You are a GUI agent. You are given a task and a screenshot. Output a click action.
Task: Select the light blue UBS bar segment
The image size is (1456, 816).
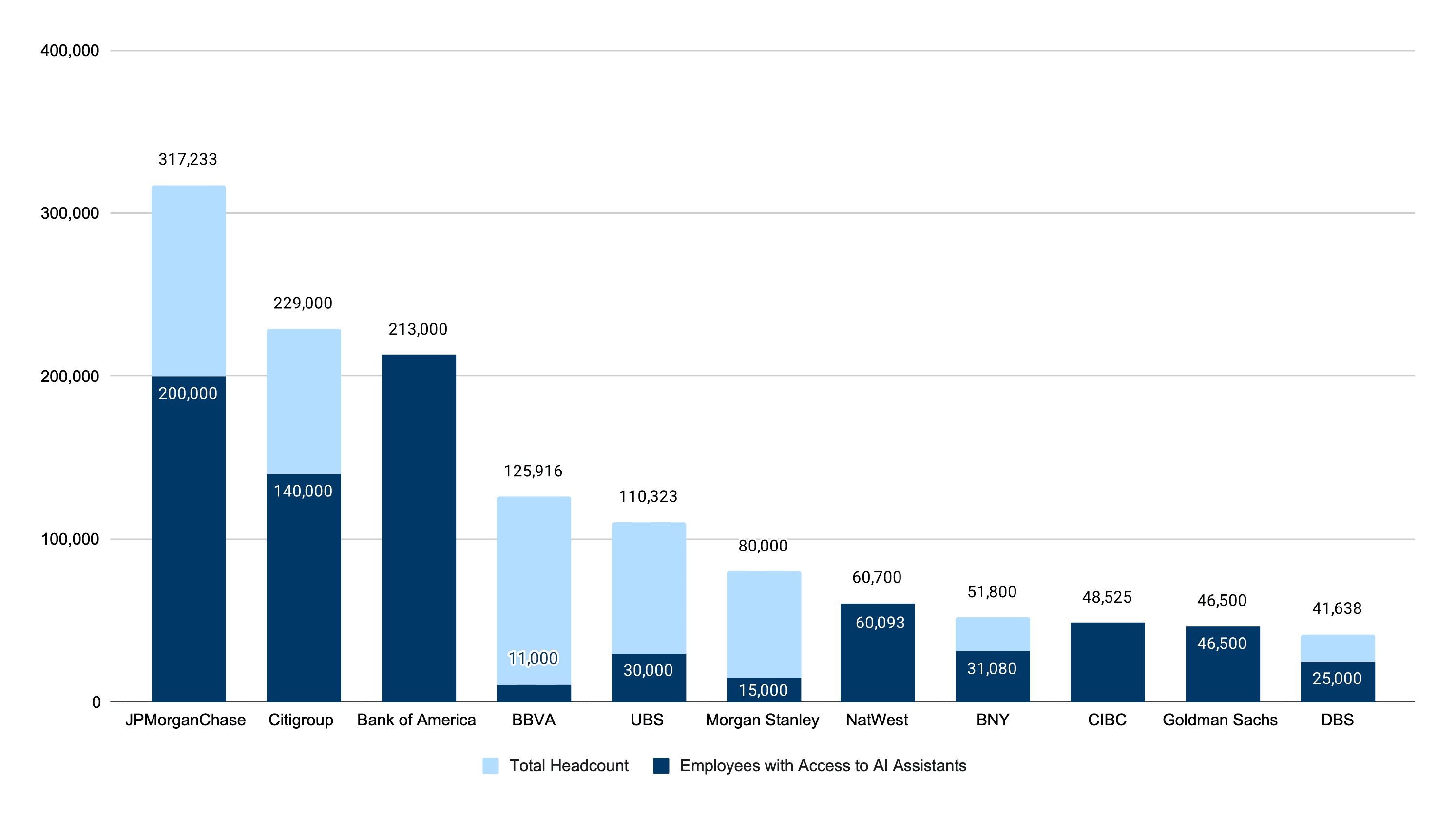point(648,588)
